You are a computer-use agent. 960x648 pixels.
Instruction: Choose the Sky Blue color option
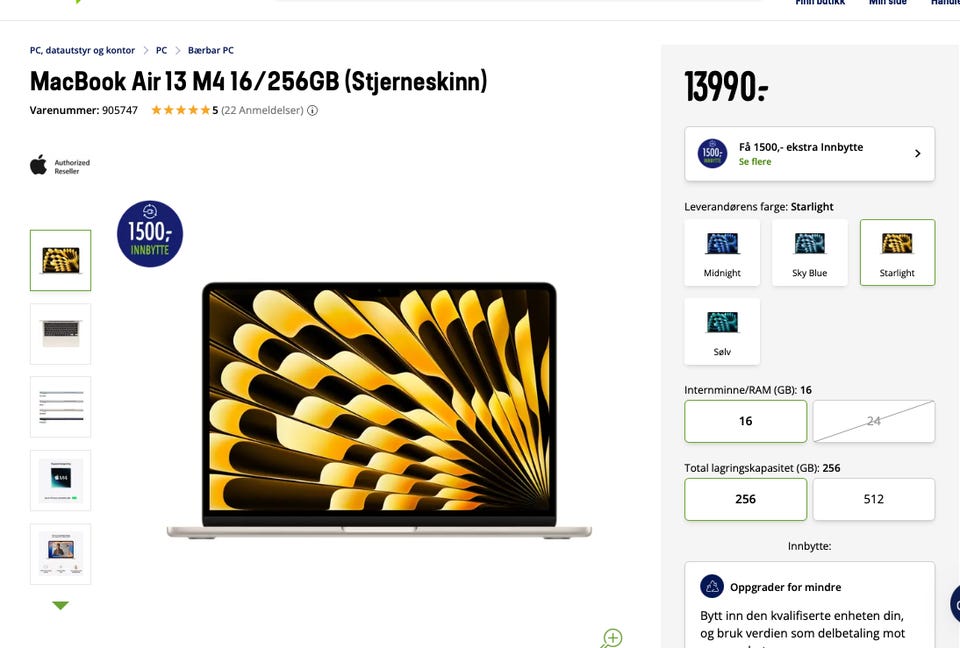tap(809, 252)
